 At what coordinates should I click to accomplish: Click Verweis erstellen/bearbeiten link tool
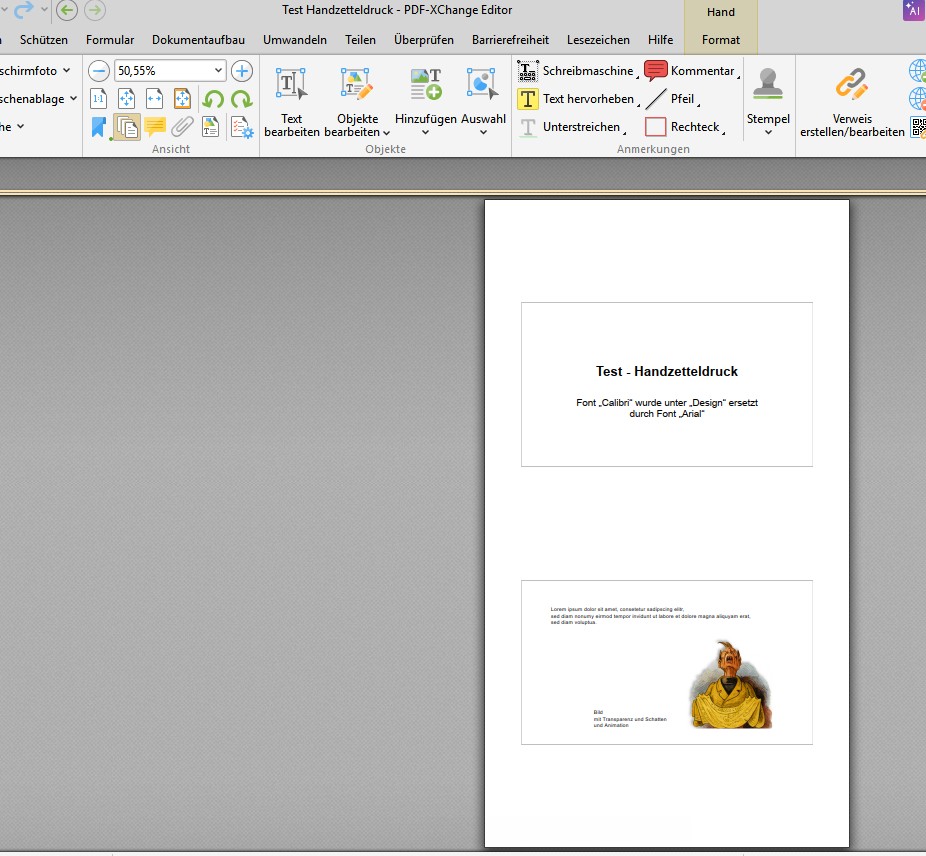point(852,102)
